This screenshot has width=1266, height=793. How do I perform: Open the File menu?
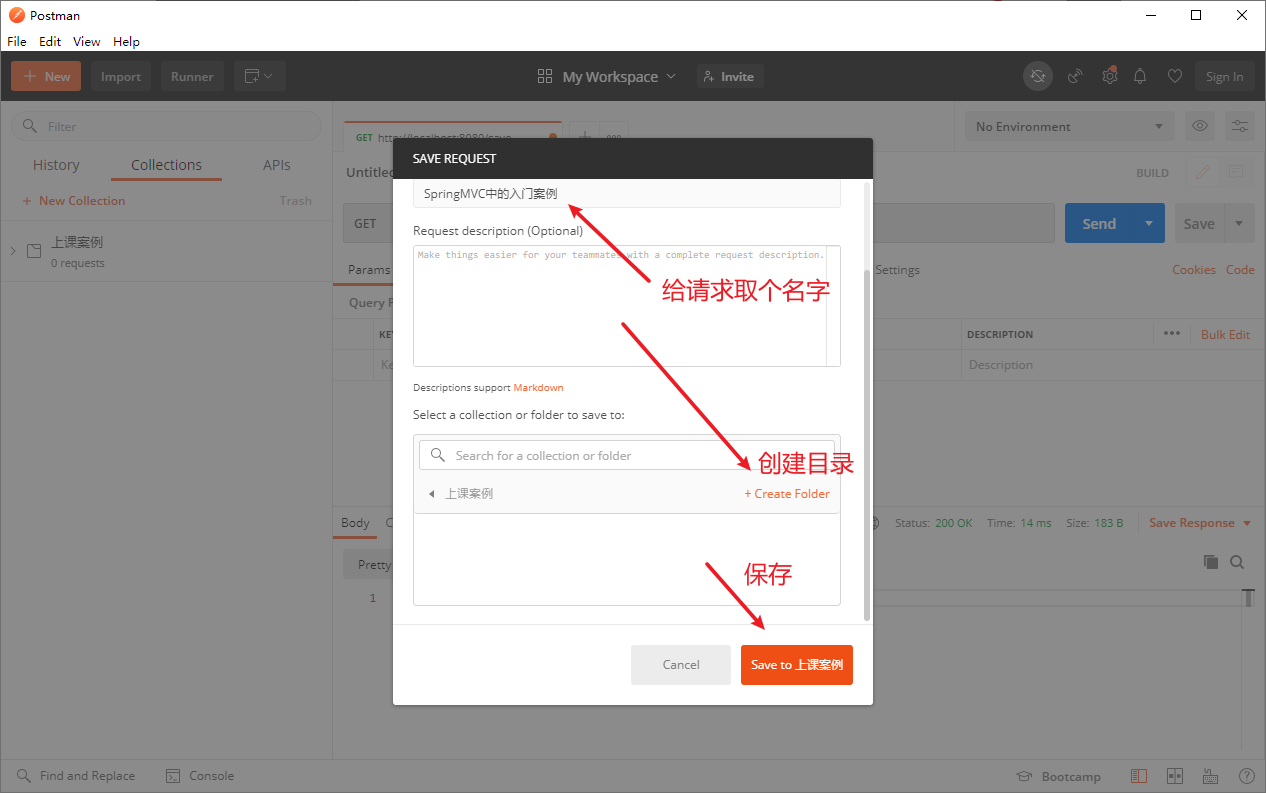17,41
